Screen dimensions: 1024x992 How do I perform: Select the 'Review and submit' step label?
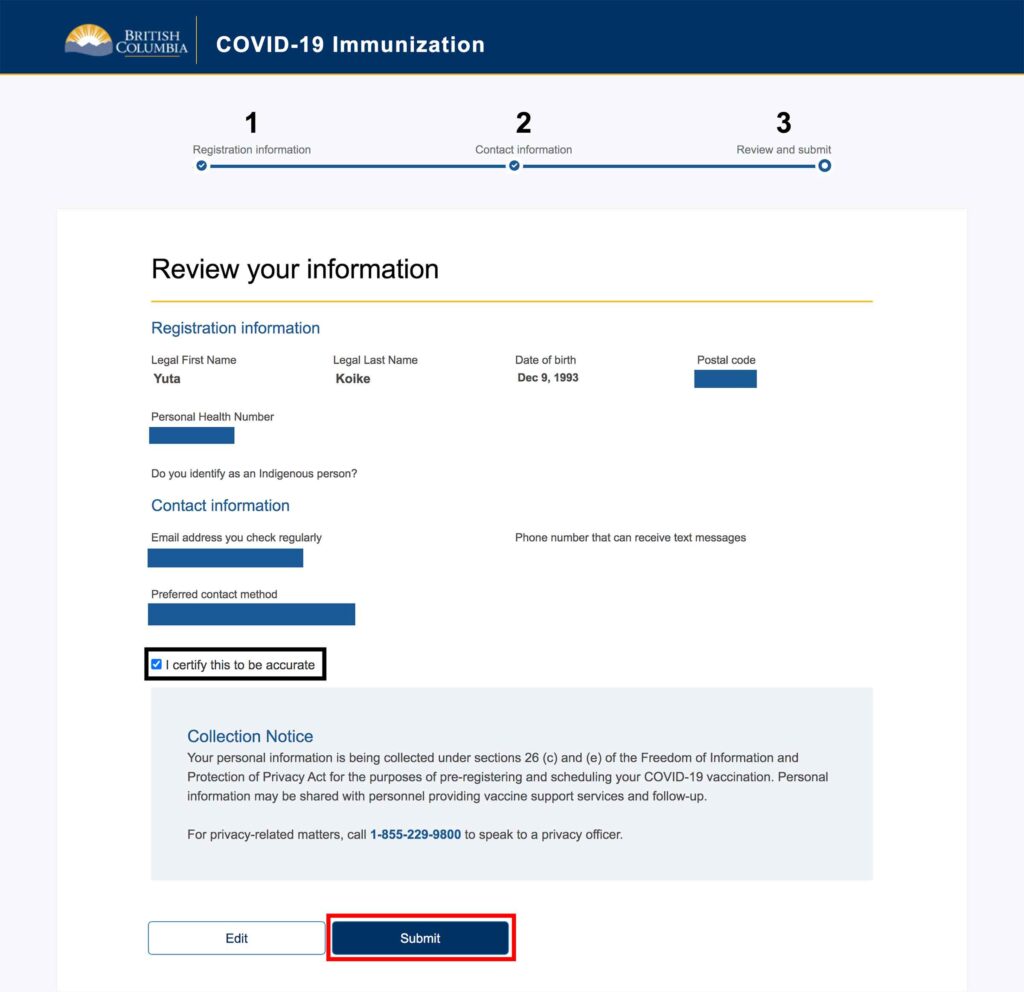(783, 150)
